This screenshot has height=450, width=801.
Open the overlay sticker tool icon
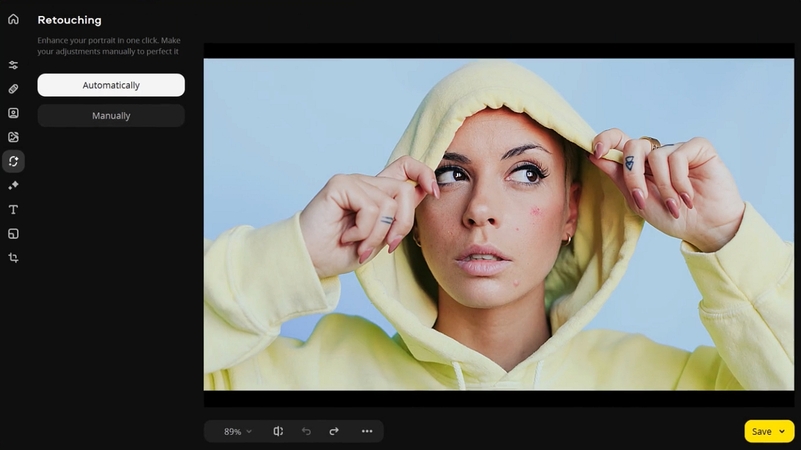pyautogui.click(x=13, y=234)
